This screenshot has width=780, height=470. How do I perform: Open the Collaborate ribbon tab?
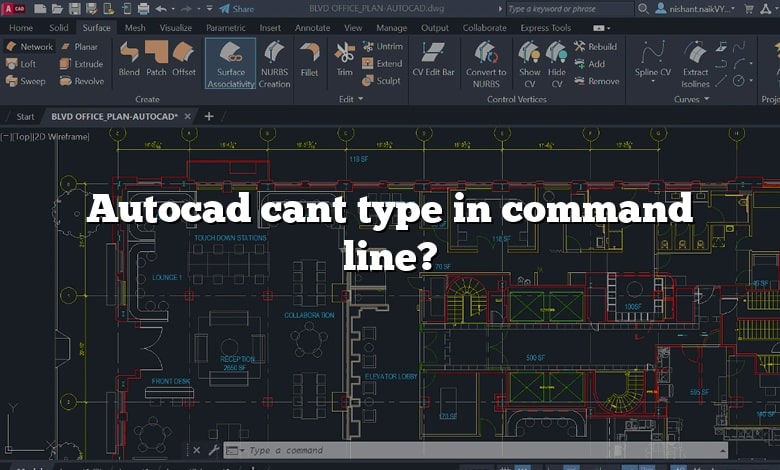point(485,28)
